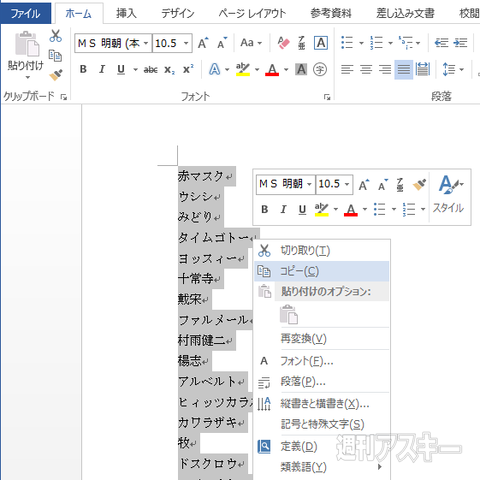Click the decrease indent icon
Screen dimensions: 480x480
pos(442,43)
